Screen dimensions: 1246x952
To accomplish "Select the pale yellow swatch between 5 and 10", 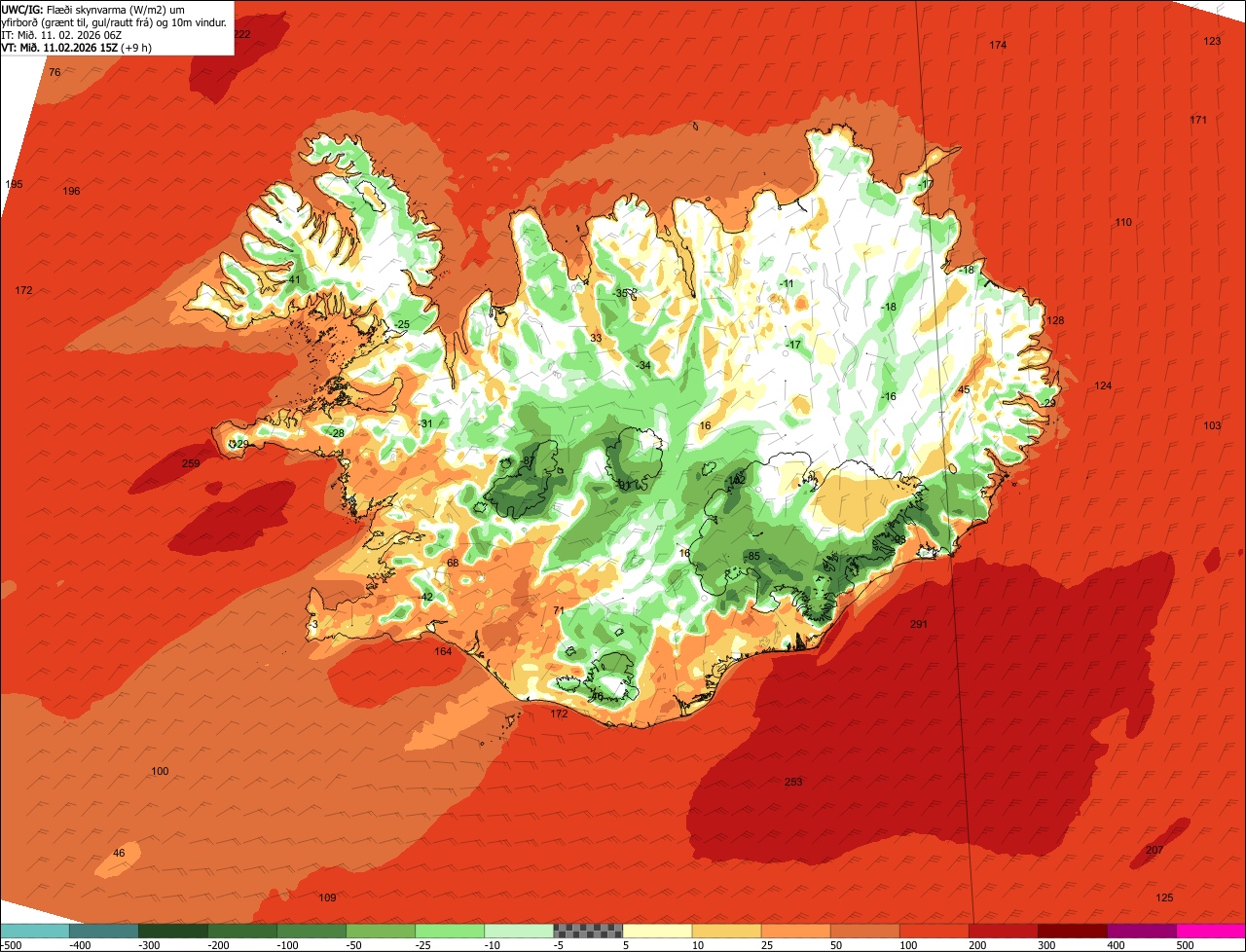I will [657, 931].
